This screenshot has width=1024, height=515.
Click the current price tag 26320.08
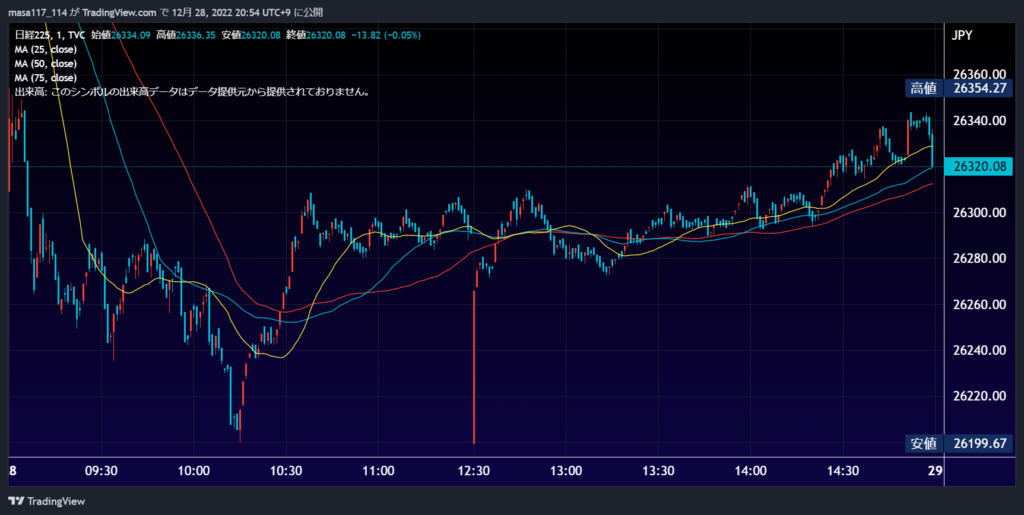pos(979,167)
